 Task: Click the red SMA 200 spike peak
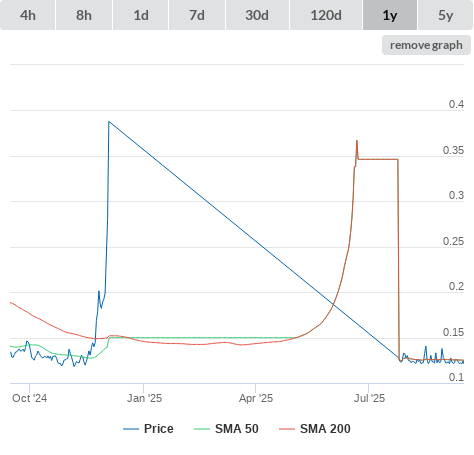tap(357, 141)
